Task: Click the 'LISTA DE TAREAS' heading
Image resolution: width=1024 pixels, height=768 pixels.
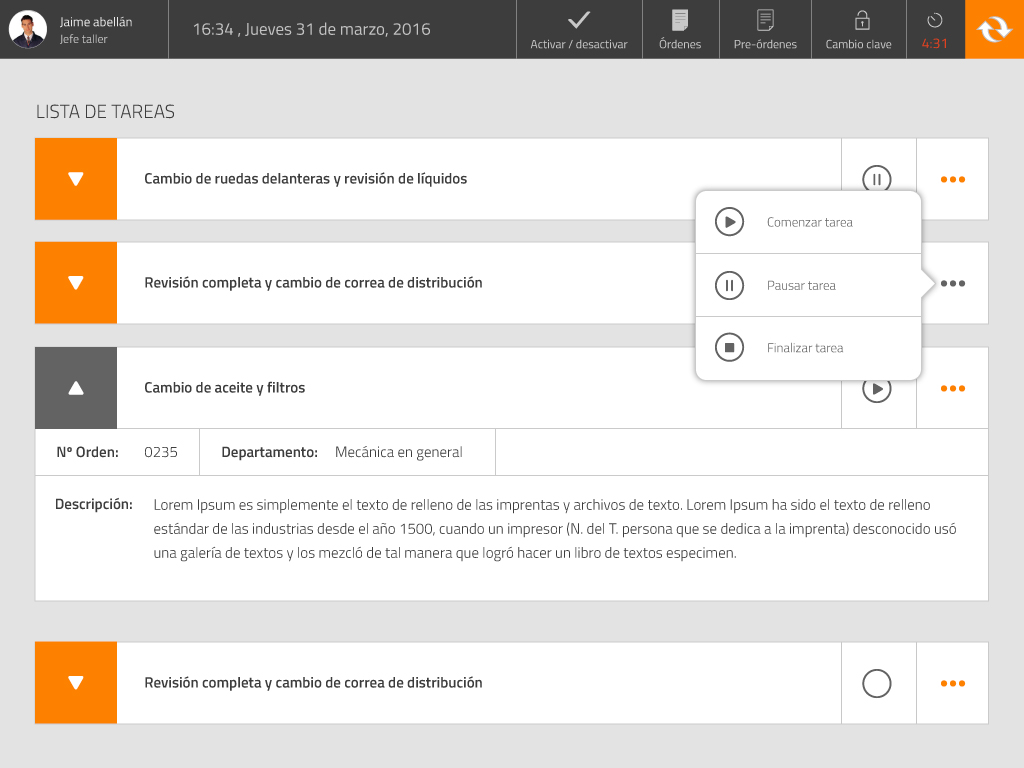Action: click(105, 112)
